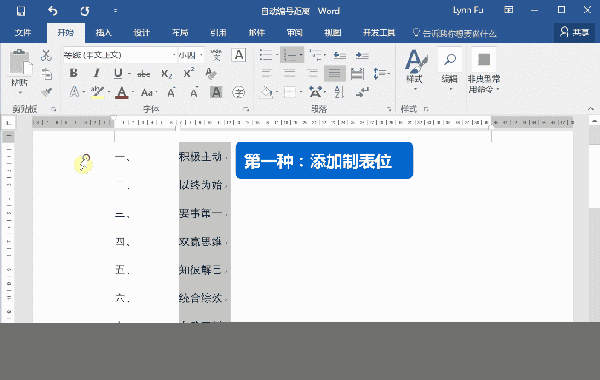Click the shading paint bucket icon
This screenshot has height=380, width=600.
[x=266, y=92]
